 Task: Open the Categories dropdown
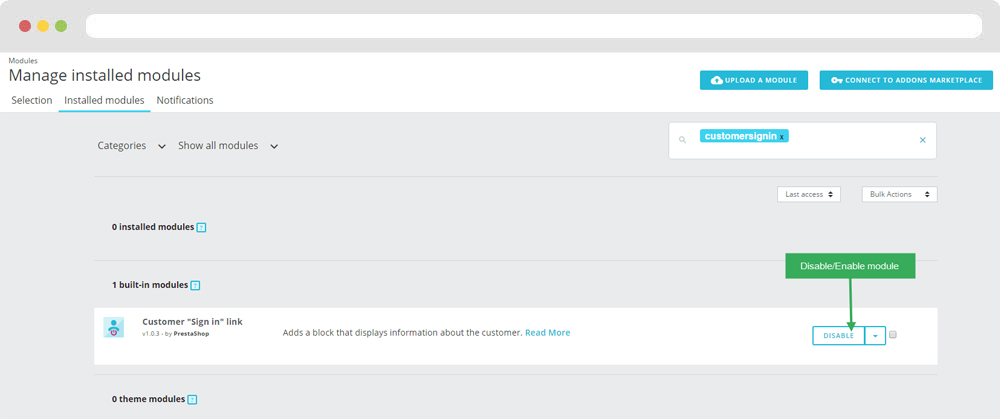click(131, 146)
